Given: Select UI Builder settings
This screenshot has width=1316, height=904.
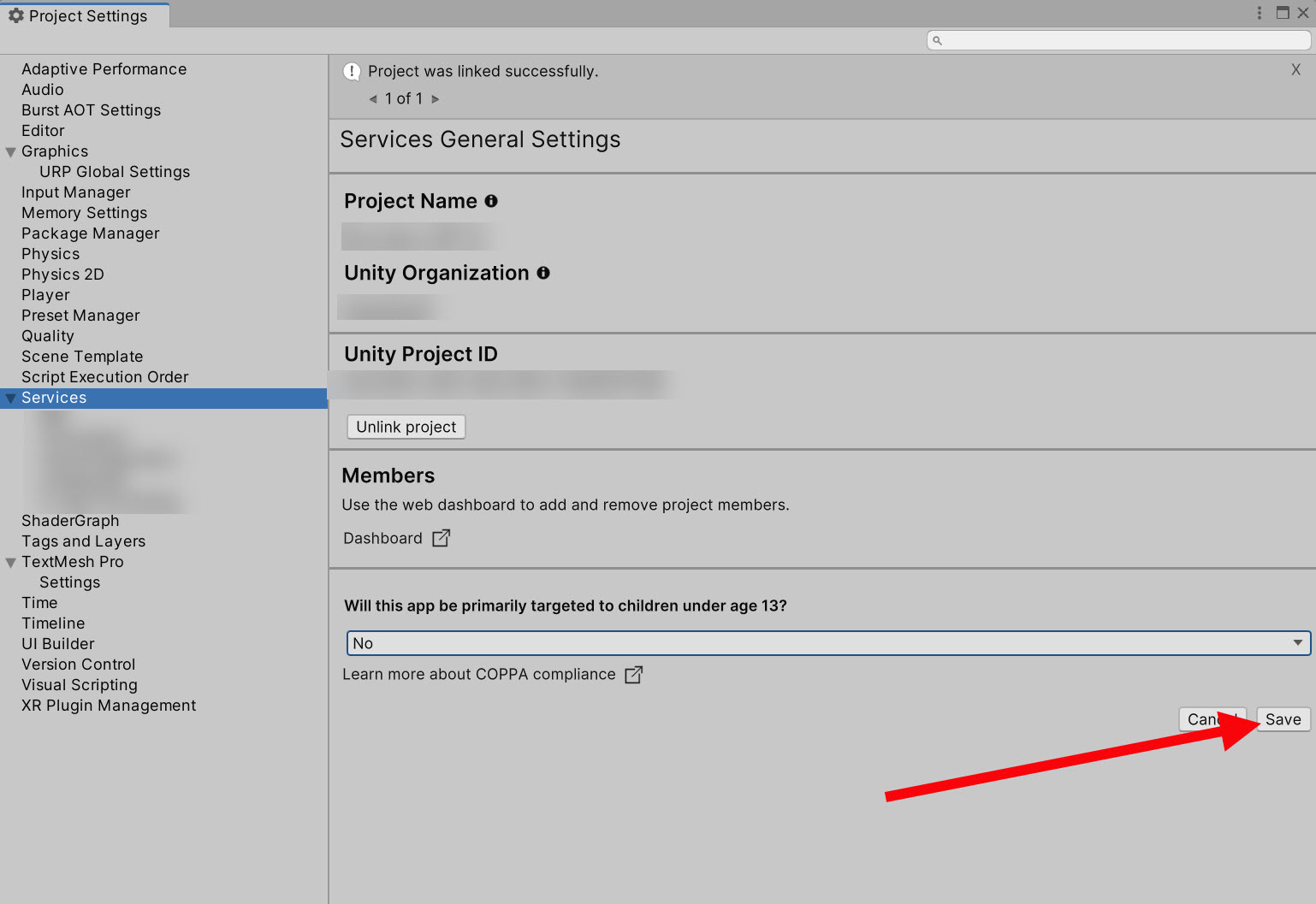Looking at the screenshot, I should [58, 644].
